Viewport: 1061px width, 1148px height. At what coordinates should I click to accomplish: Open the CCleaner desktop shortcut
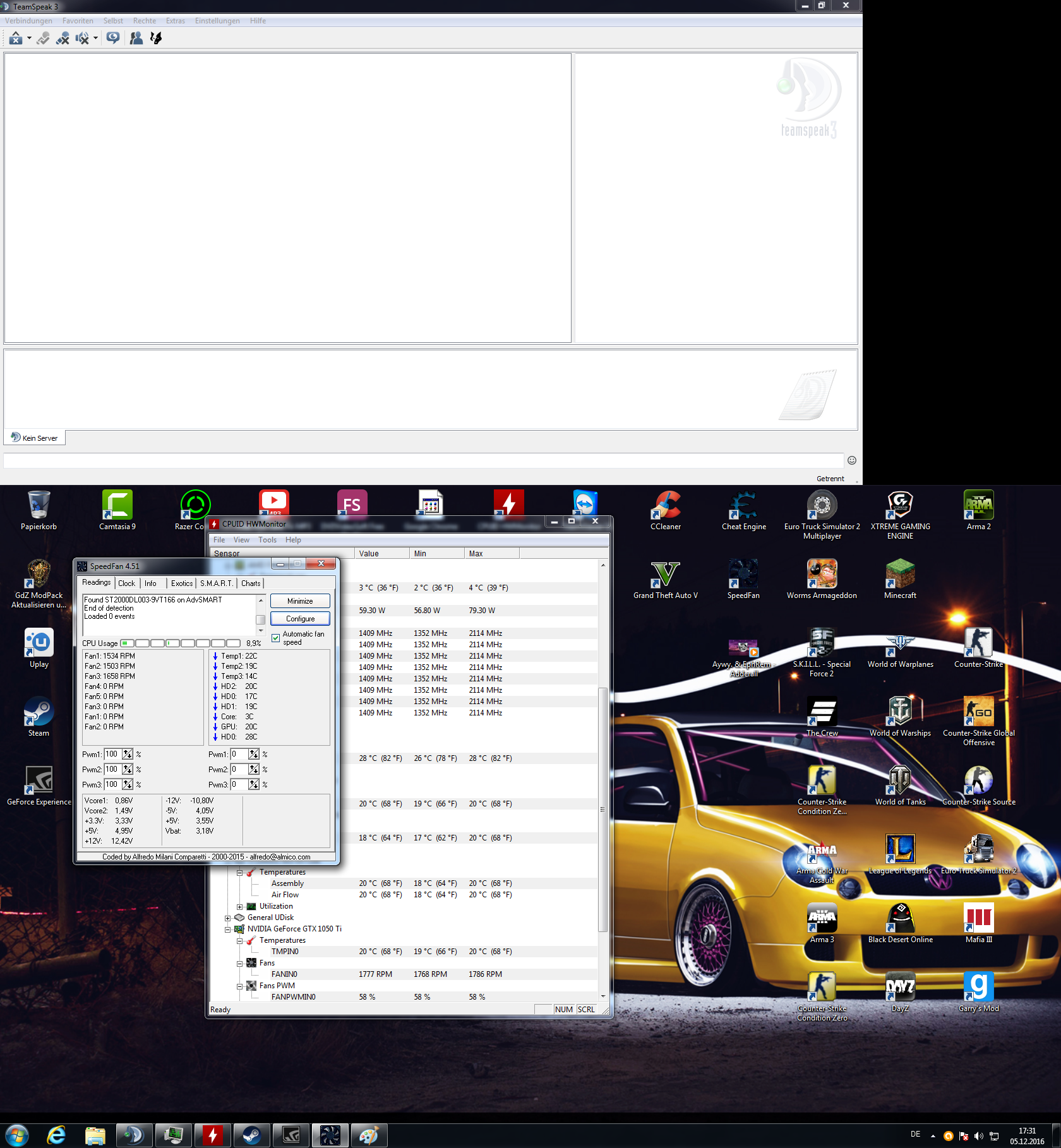666,511
